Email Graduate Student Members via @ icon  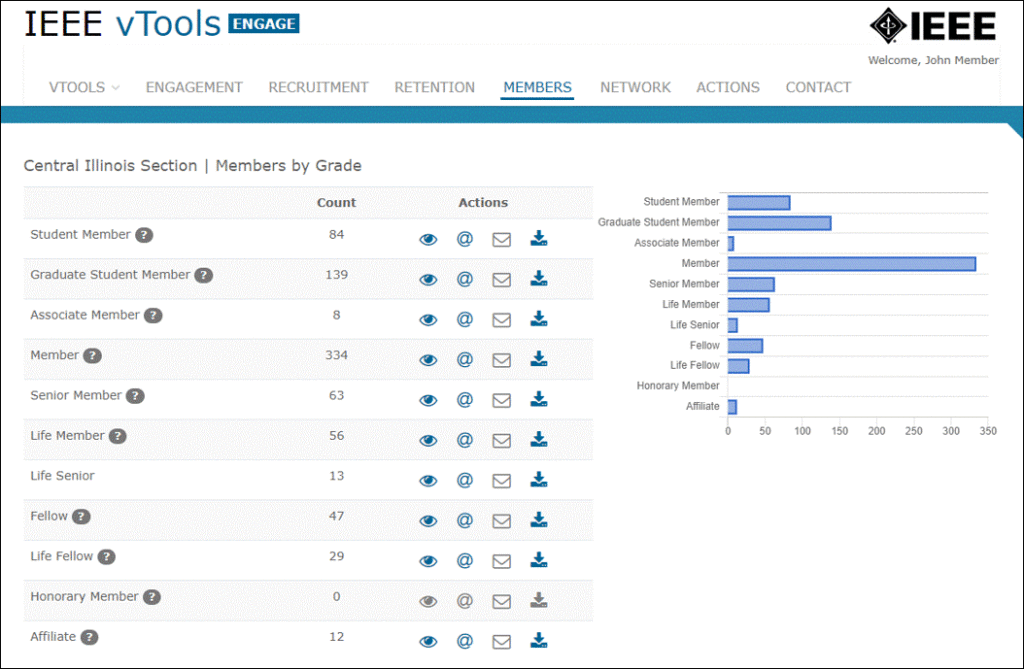[x=464, y=279]
